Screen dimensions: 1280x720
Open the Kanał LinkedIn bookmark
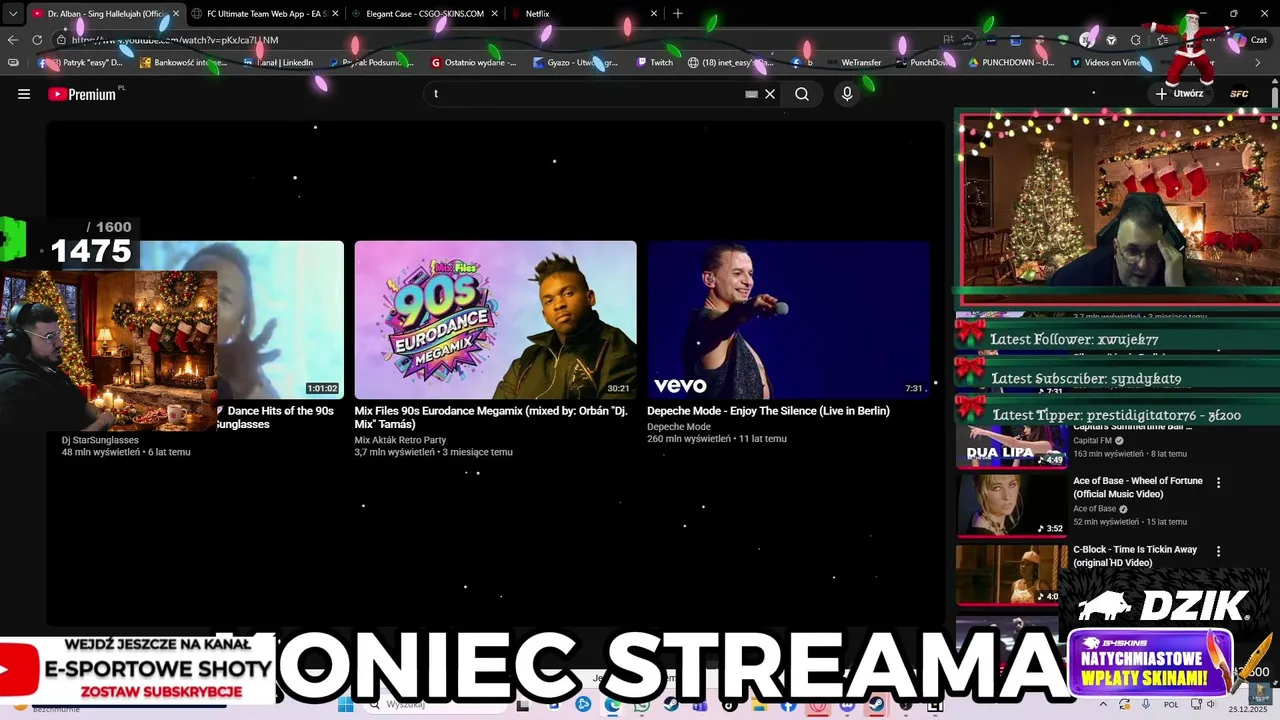pos(279,62)
